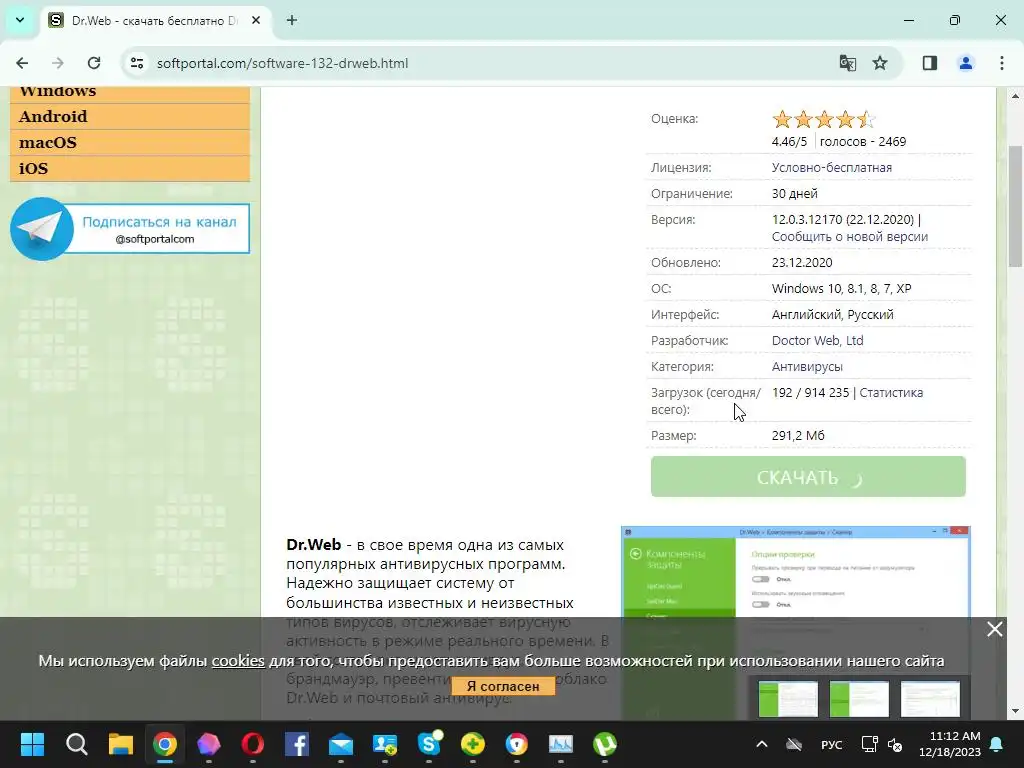Click 'Сообщить о новой версии' link
Screen dimensions: 1024x768
850,236
